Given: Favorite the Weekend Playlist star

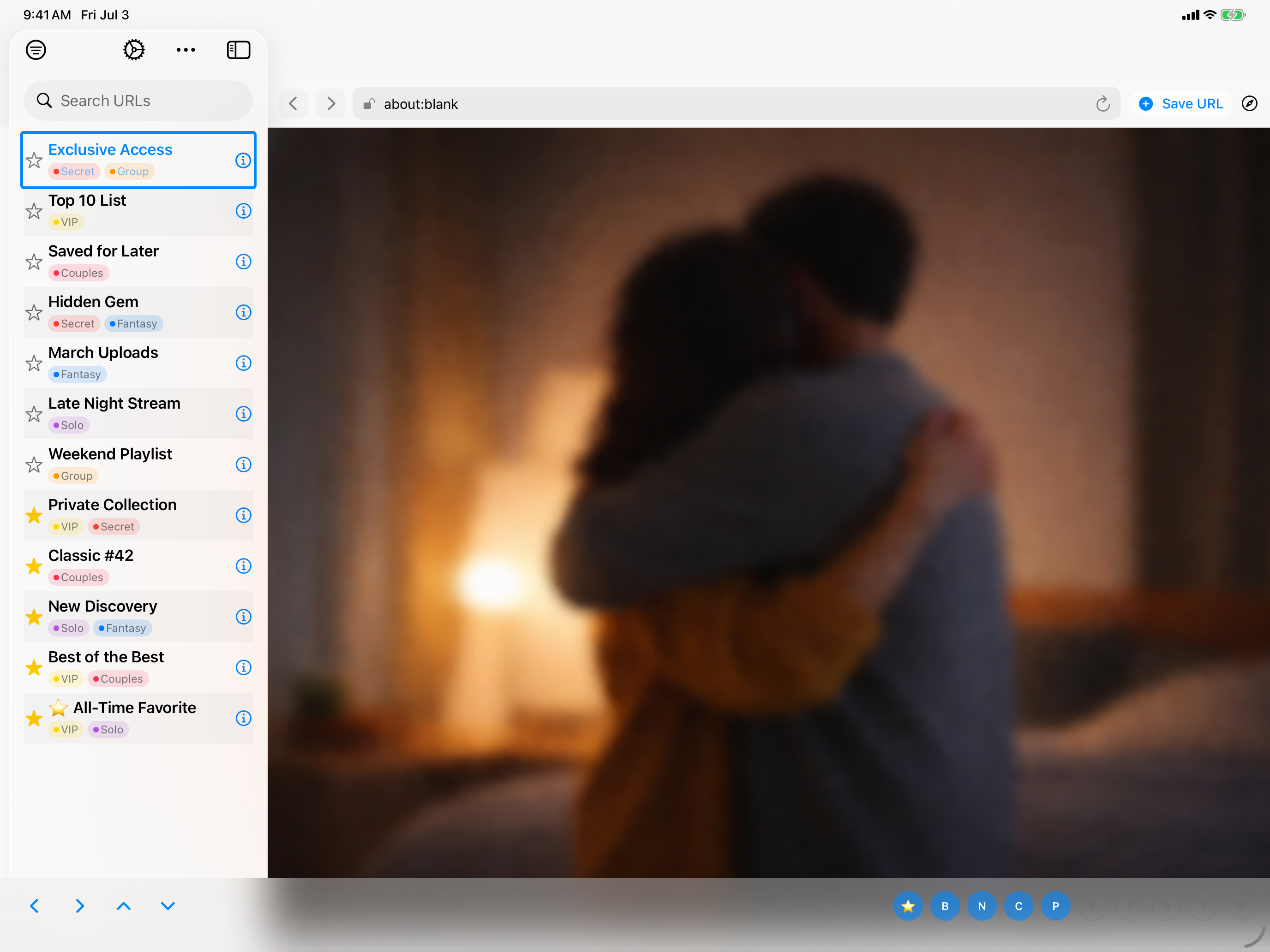Looking at the screenshot, I should click(34, 464).
